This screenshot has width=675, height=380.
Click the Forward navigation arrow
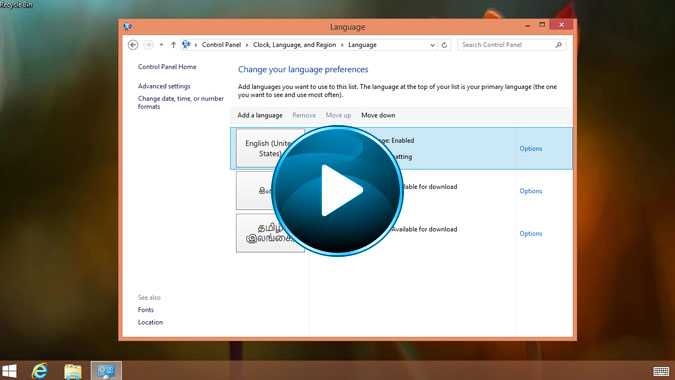[148, 45]
